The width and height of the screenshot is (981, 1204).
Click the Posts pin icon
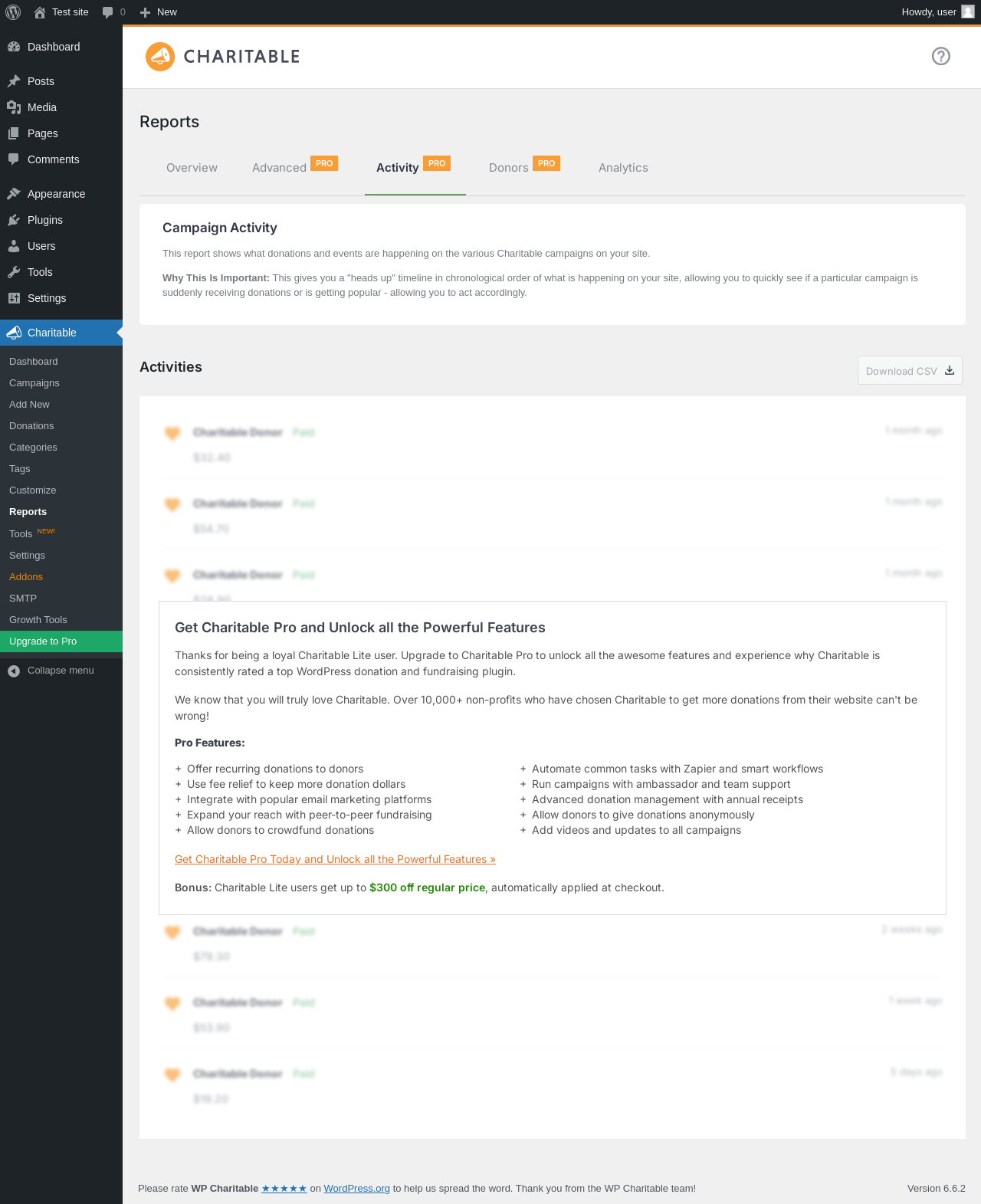coord(14,81)
